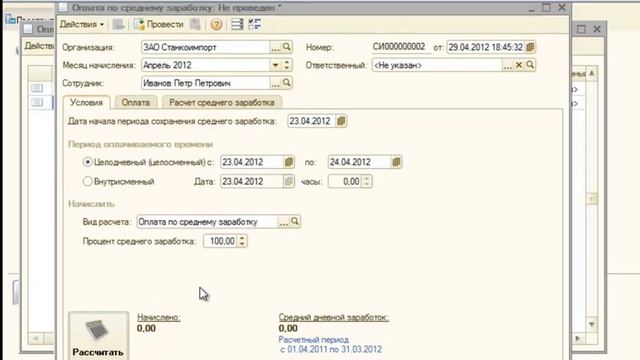Click the magnifier icon for Ответственный
Screen dimensions: 640x360
pos(530,65)
